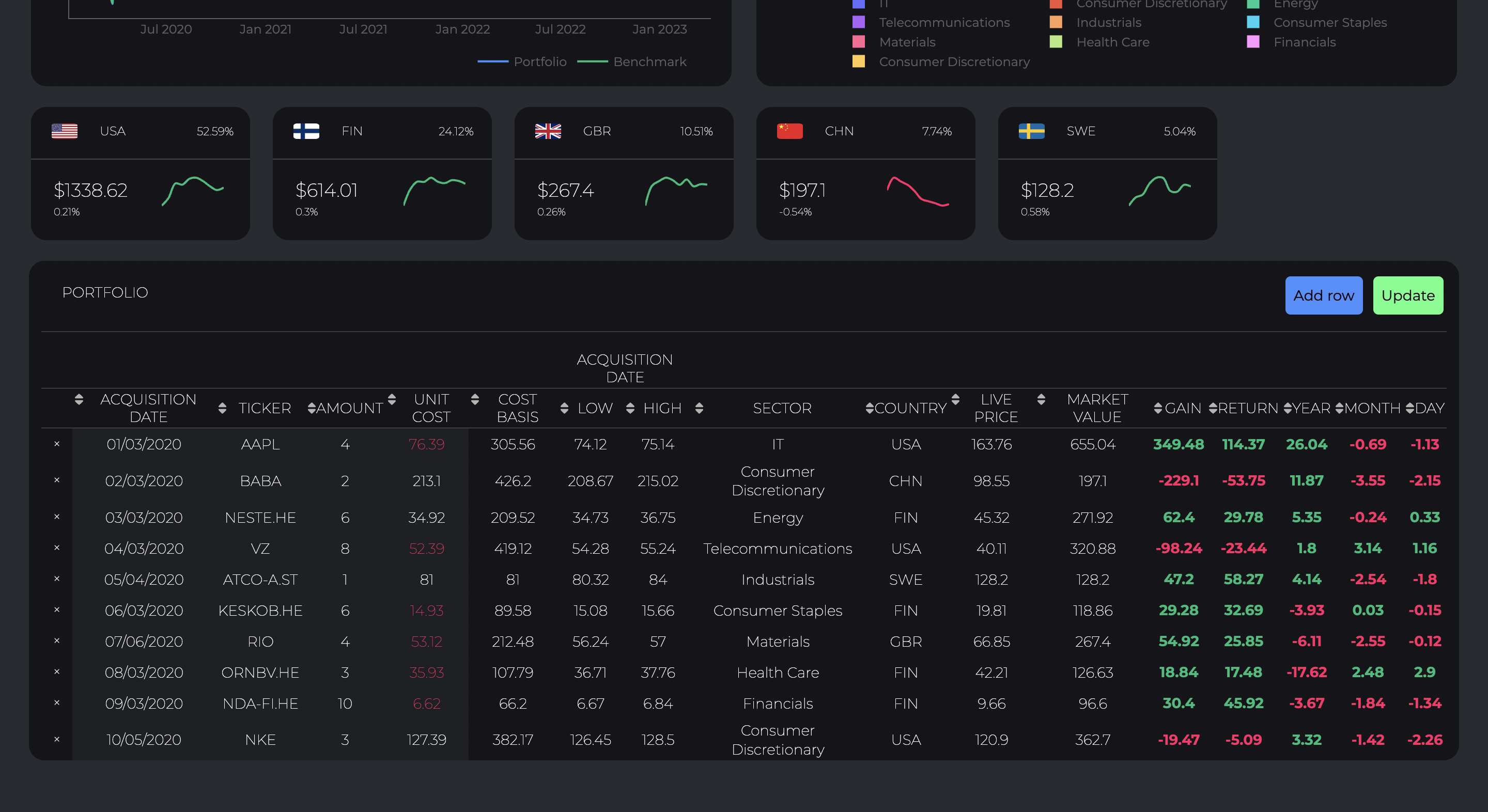The image size is (1488, 812).
Task: Sort by Cost Basis arrows
Action: pyautogui.click(x=475, y=399)
